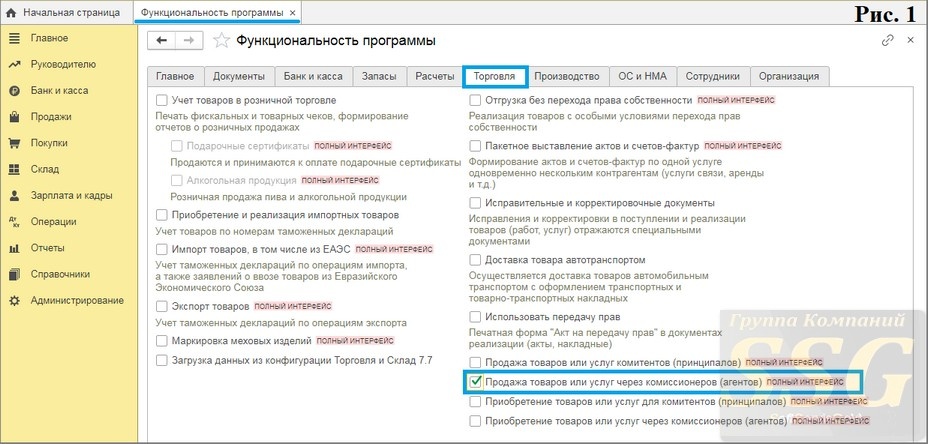Click the Главное menu icon in sidebar
The image size is (928, 444).
point(14,38)
